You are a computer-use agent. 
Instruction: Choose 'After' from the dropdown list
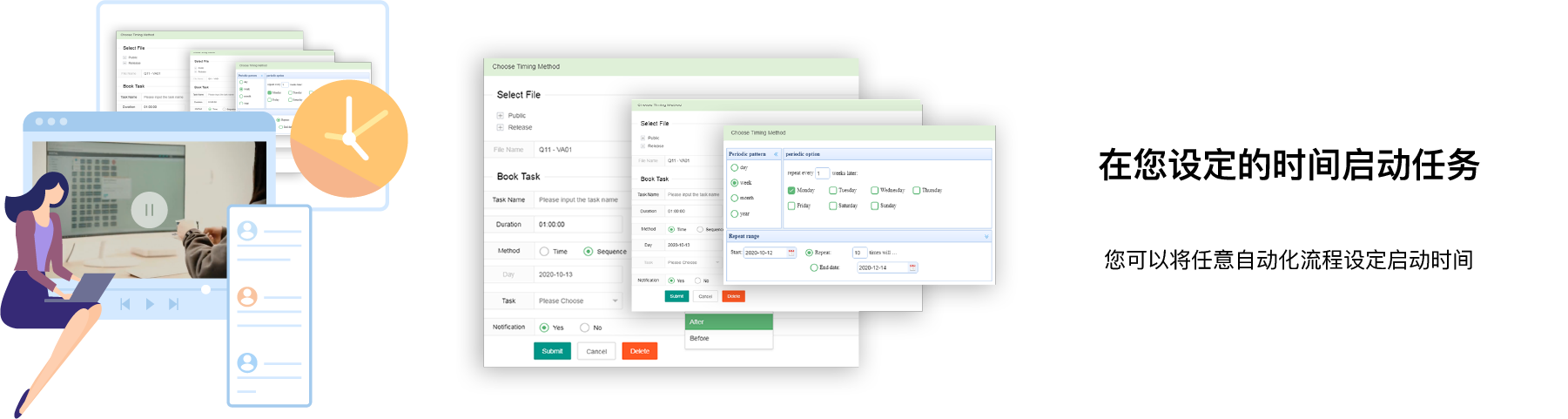pyautogui.click(x=729, y=321)
